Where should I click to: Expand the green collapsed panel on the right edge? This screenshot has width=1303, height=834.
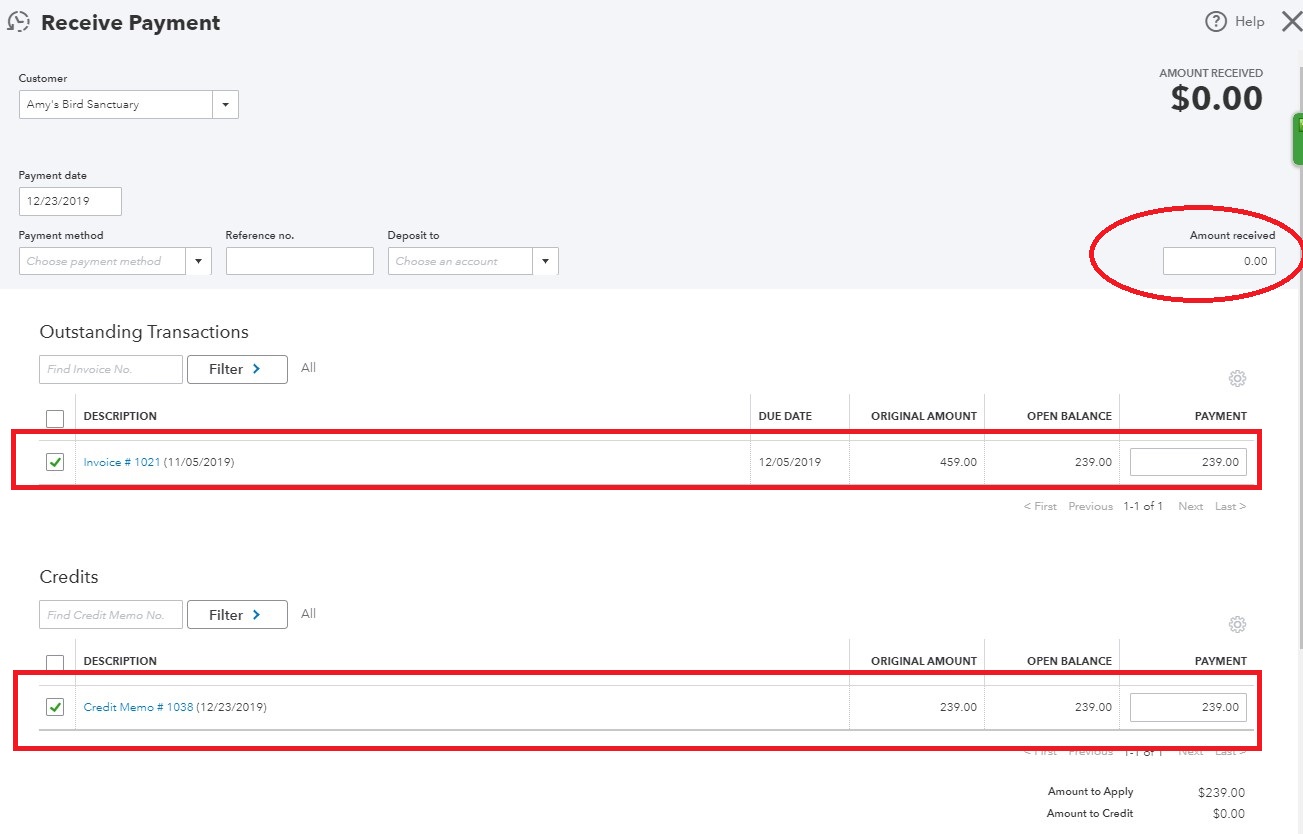pyautogui.click(x=1297, y=138)
